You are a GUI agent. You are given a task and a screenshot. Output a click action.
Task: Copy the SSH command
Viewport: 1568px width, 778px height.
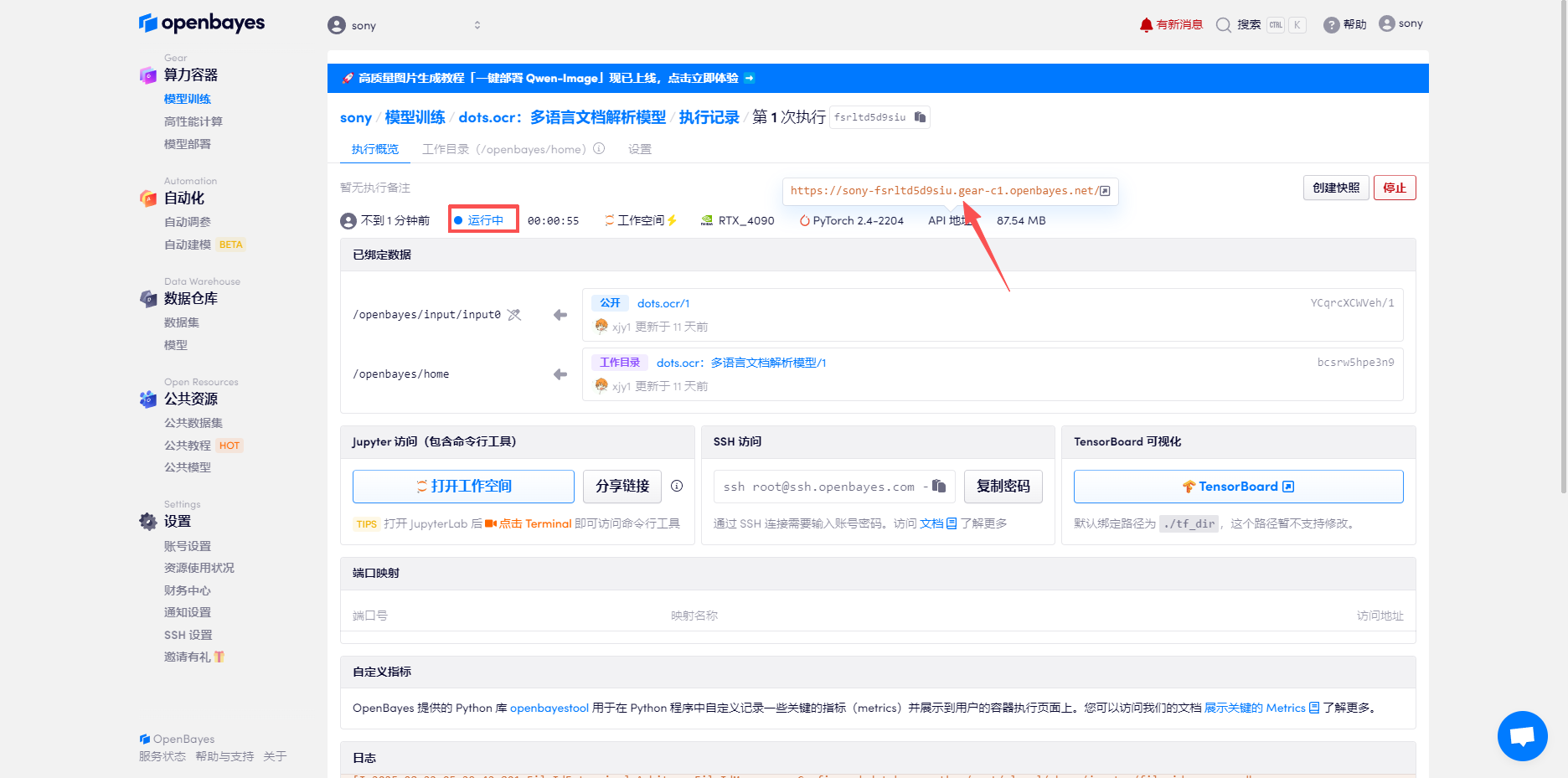click(x=938, y=486)
